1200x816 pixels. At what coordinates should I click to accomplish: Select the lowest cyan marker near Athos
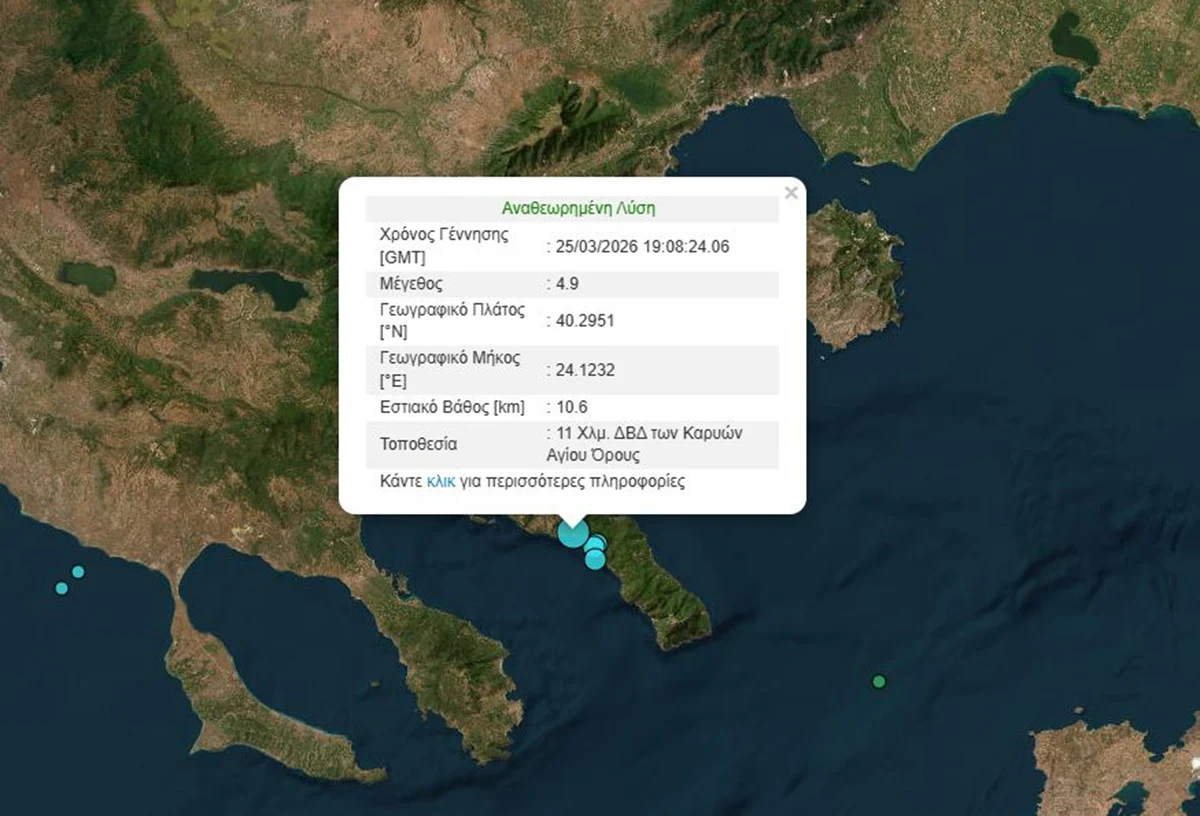(595, 559)
